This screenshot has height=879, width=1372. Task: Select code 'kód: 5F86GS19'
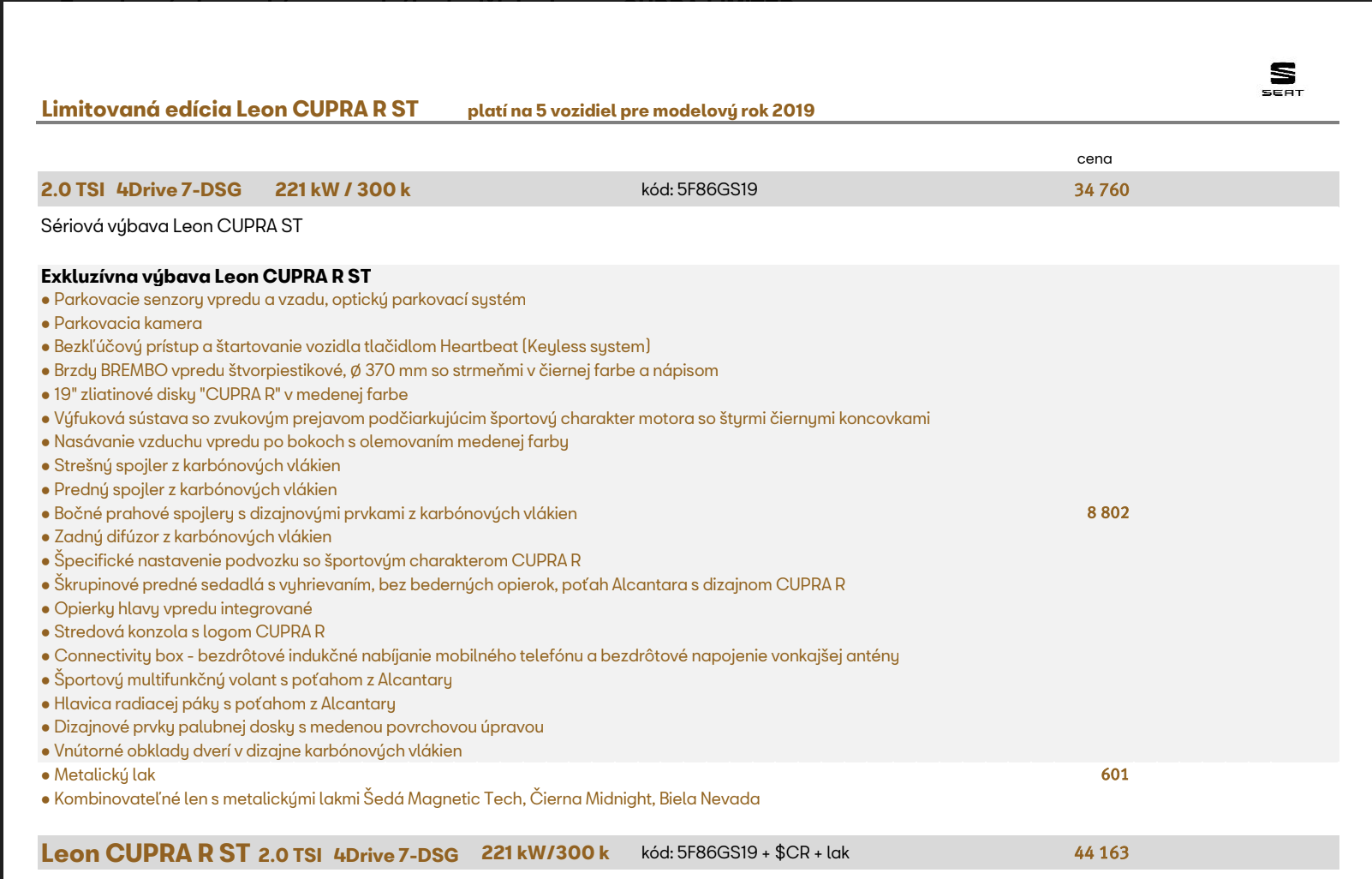click(699, 189)
